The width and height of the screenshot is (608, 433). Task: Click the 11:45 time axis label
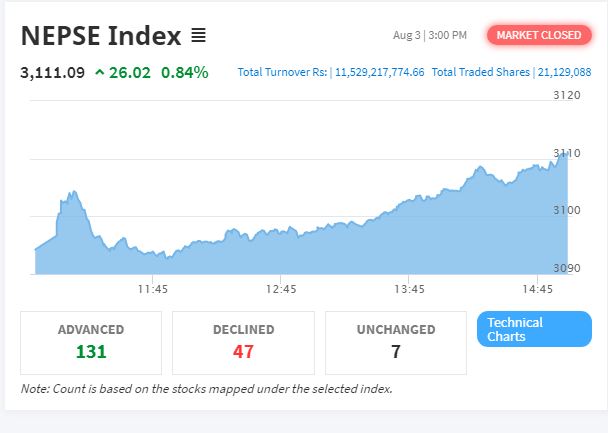(153, 289)
